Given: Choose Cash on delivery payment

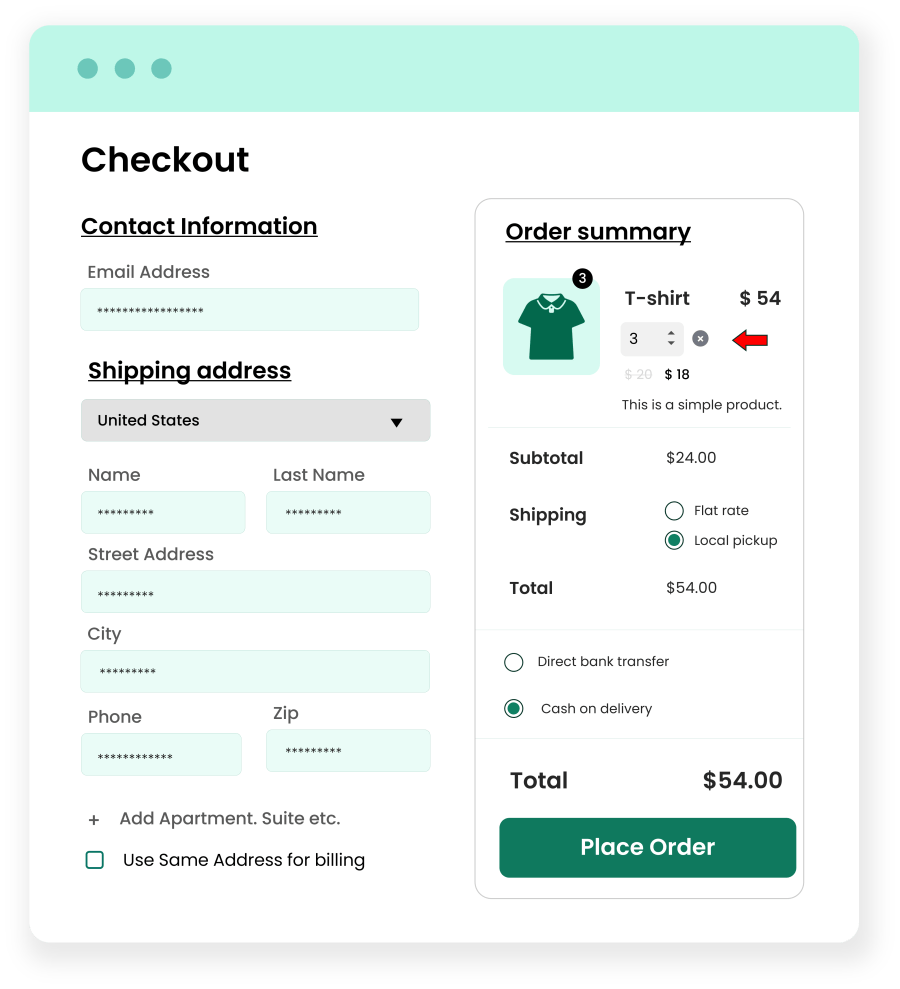Looking at the screenshot, I should click(x=514, y=709).
